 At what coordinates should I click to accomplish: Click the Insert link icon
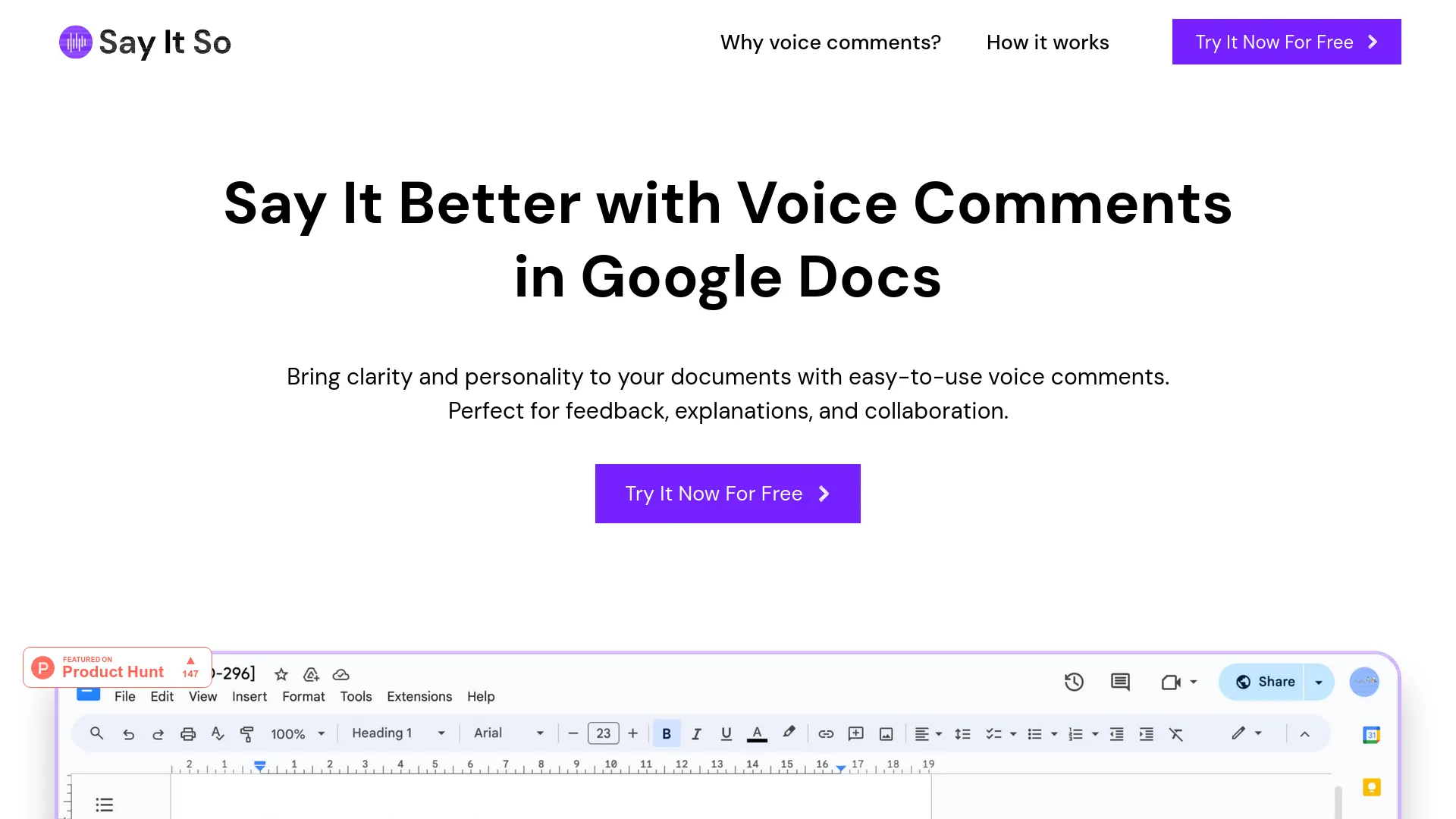pyautogui.click(x=826, y=734)
